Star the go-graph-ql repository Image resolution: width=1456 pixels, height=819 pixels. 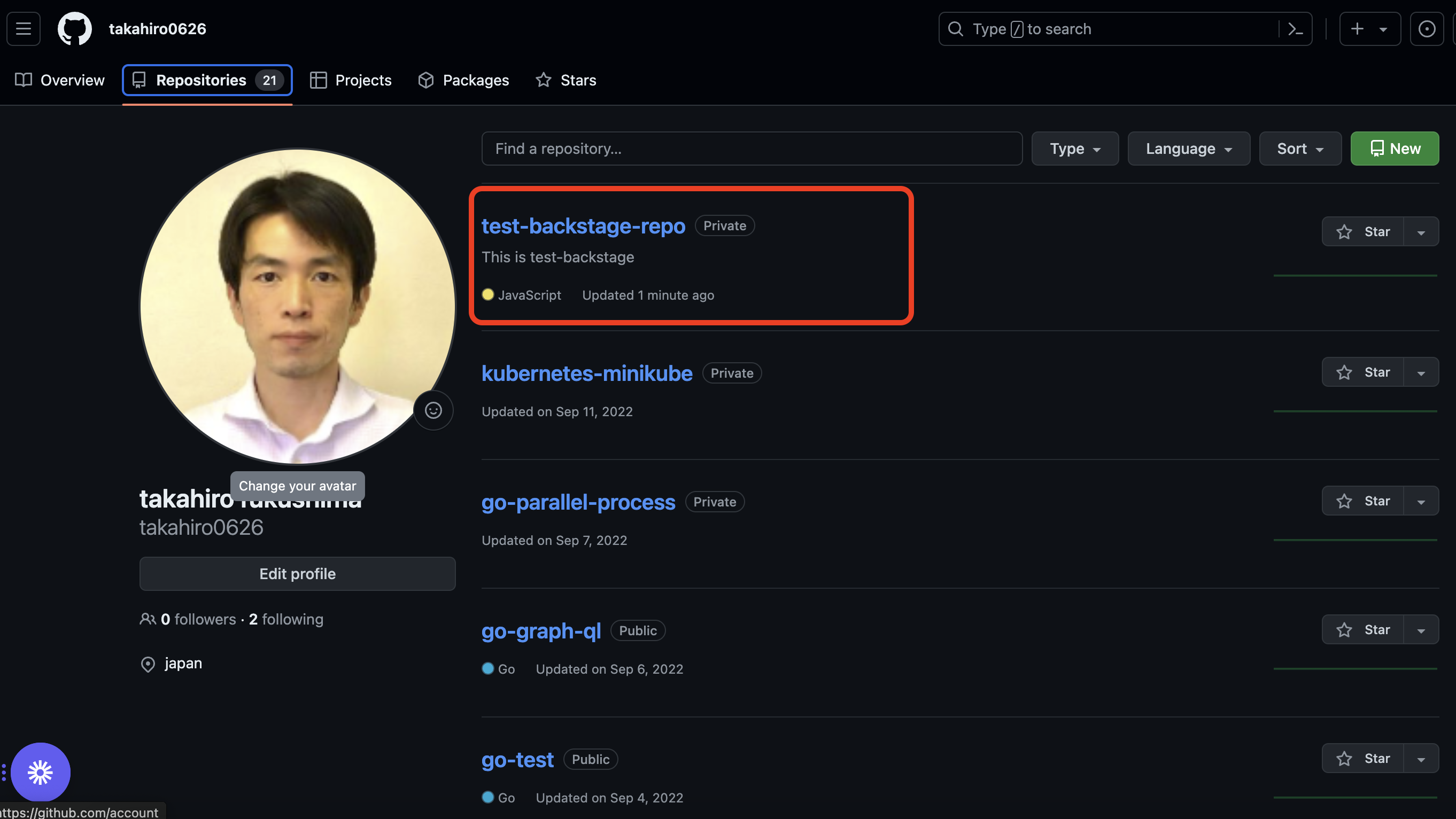1363,630
